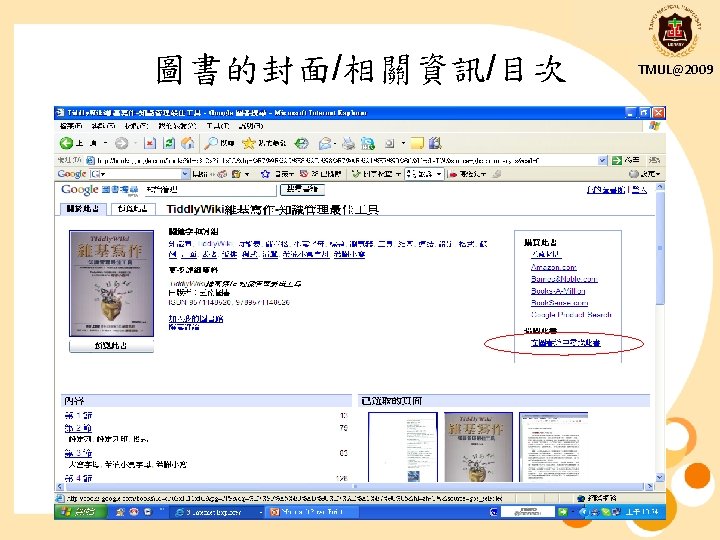This screenshot has height=540, width=720.
Task: Click the Research books icon in IE toolbar
Action: 435,144
